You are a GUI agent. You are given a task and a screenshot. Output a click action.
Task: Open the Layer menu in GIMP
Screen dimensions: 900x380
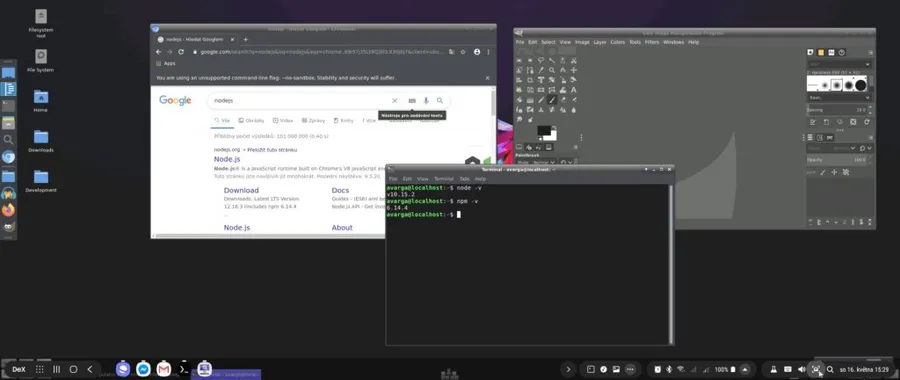600,42
